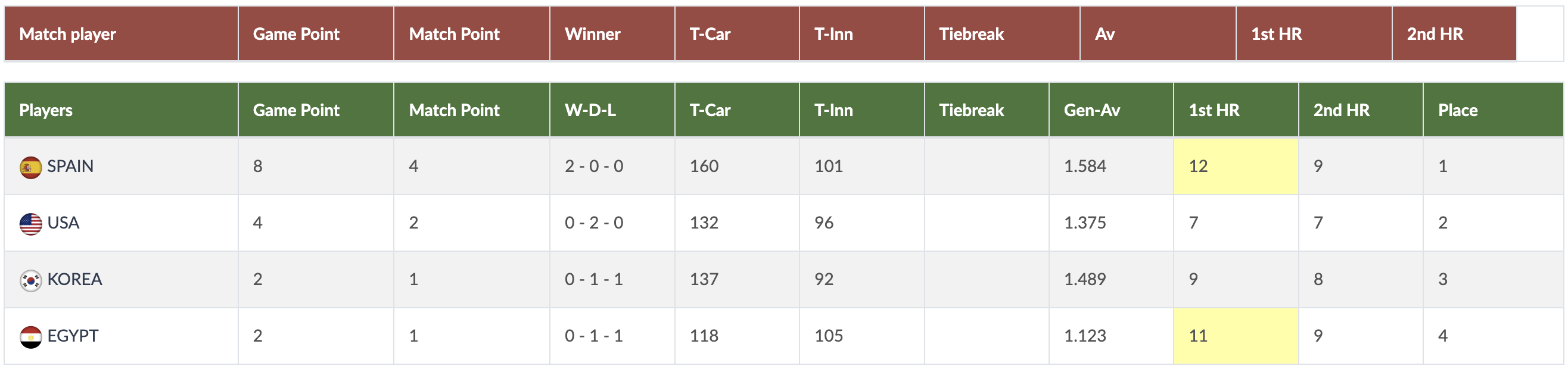Open the EGYPT team name

point(73,336)
